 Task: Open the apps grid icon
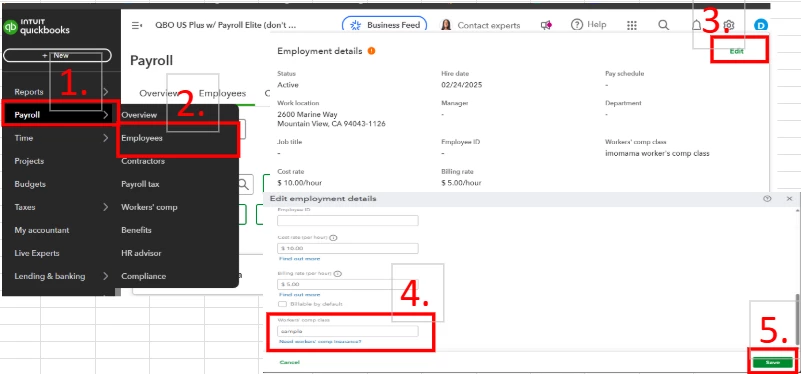632,25
